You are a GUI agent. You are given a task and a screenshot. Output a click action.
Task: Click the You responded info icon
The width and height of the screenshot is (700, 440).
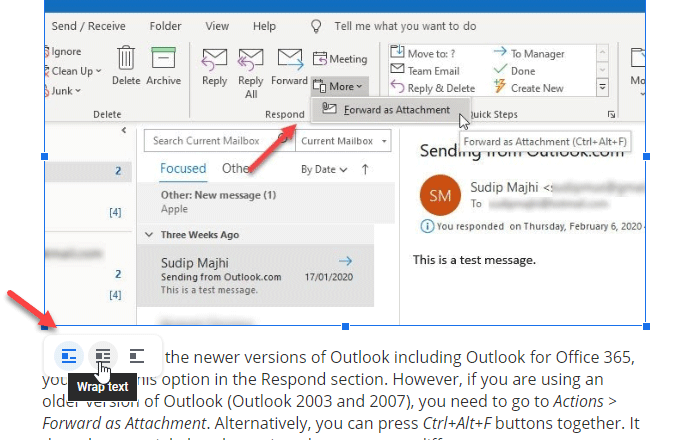pos(427,226)
